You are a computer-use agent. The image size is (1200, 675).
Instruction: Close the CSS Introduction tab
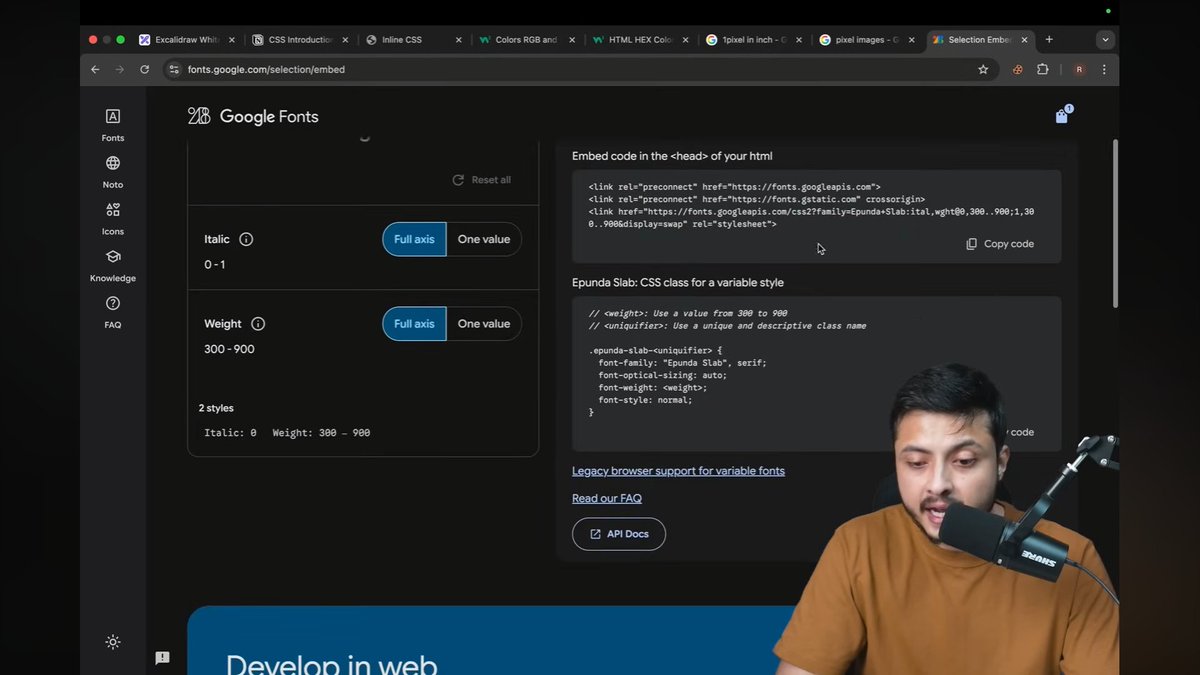click(346, 40)
